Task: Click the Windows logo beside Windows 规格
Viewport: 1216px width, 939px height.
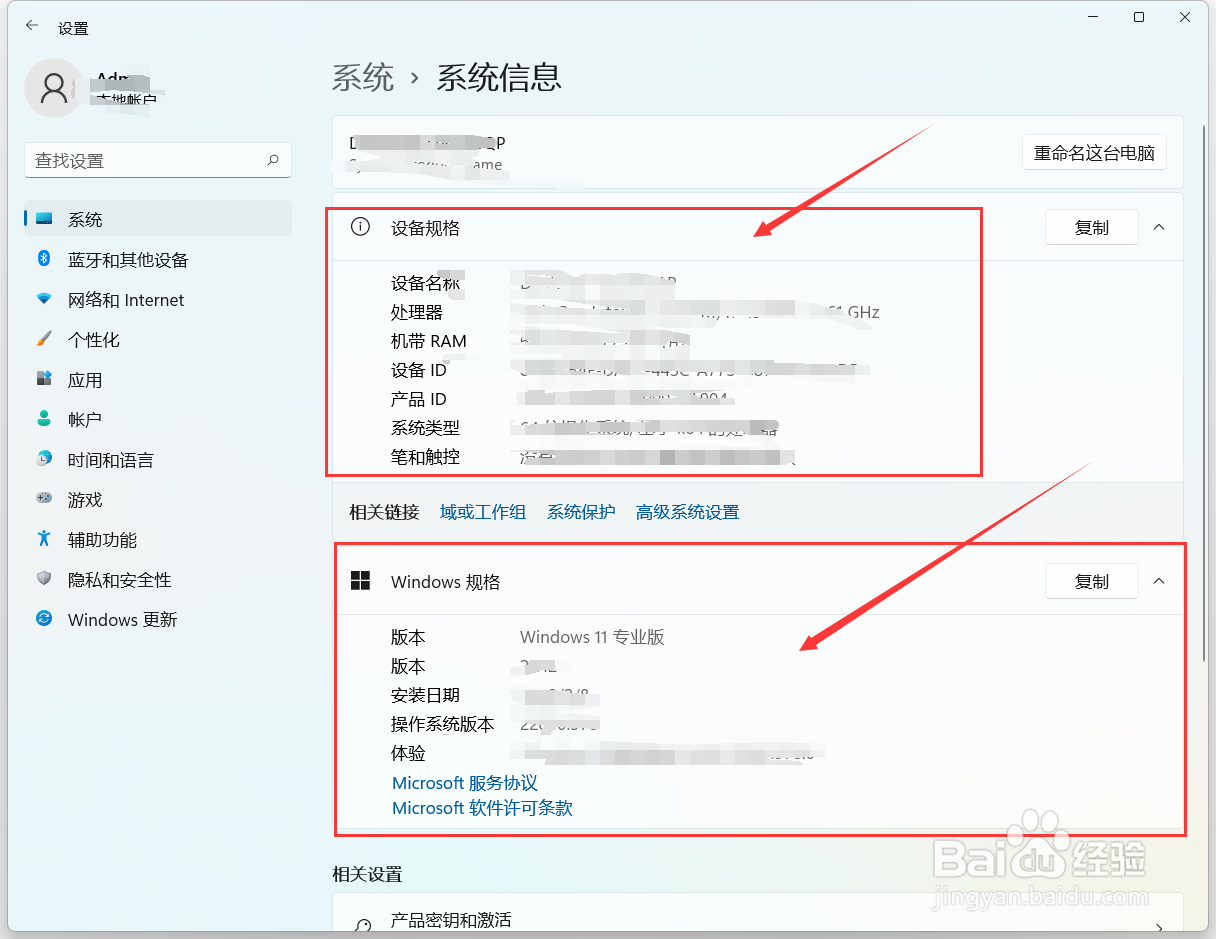Action: [x=360, y=581]
